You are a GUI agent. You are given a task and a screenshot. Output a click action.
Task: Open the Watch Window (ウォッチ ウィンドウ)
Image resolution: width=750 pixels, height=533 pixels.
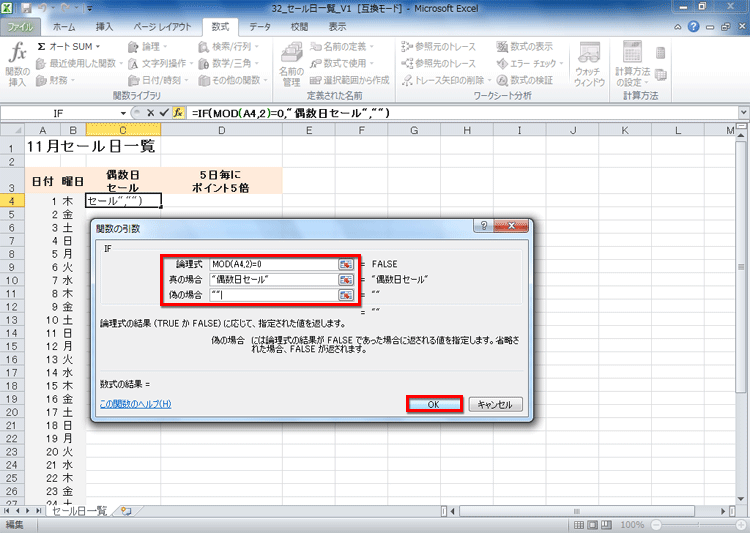pos(589,64)
